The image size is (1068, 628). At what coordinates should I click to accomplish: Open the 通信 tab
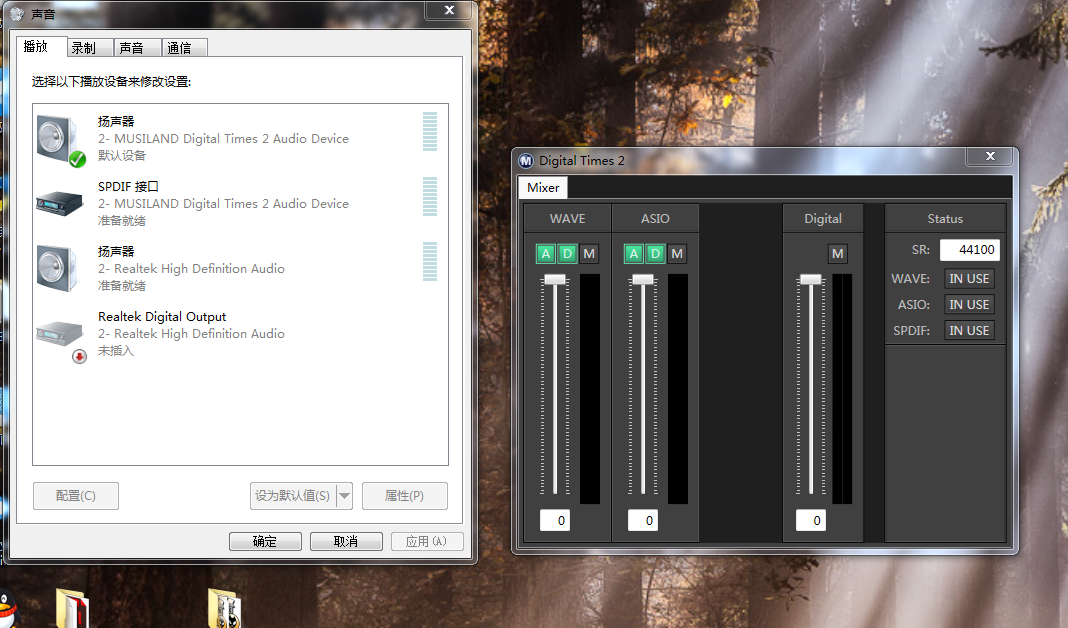(180, 48)
